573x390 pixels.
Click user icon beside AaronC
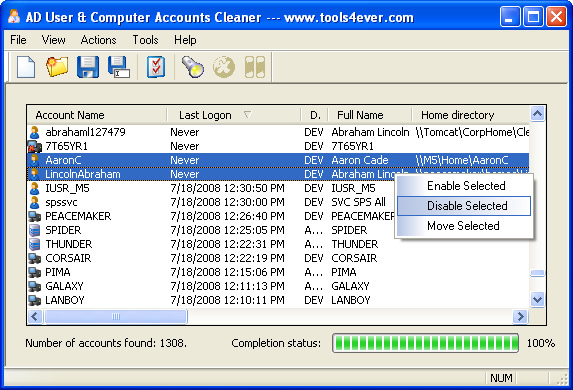point(34,160)
